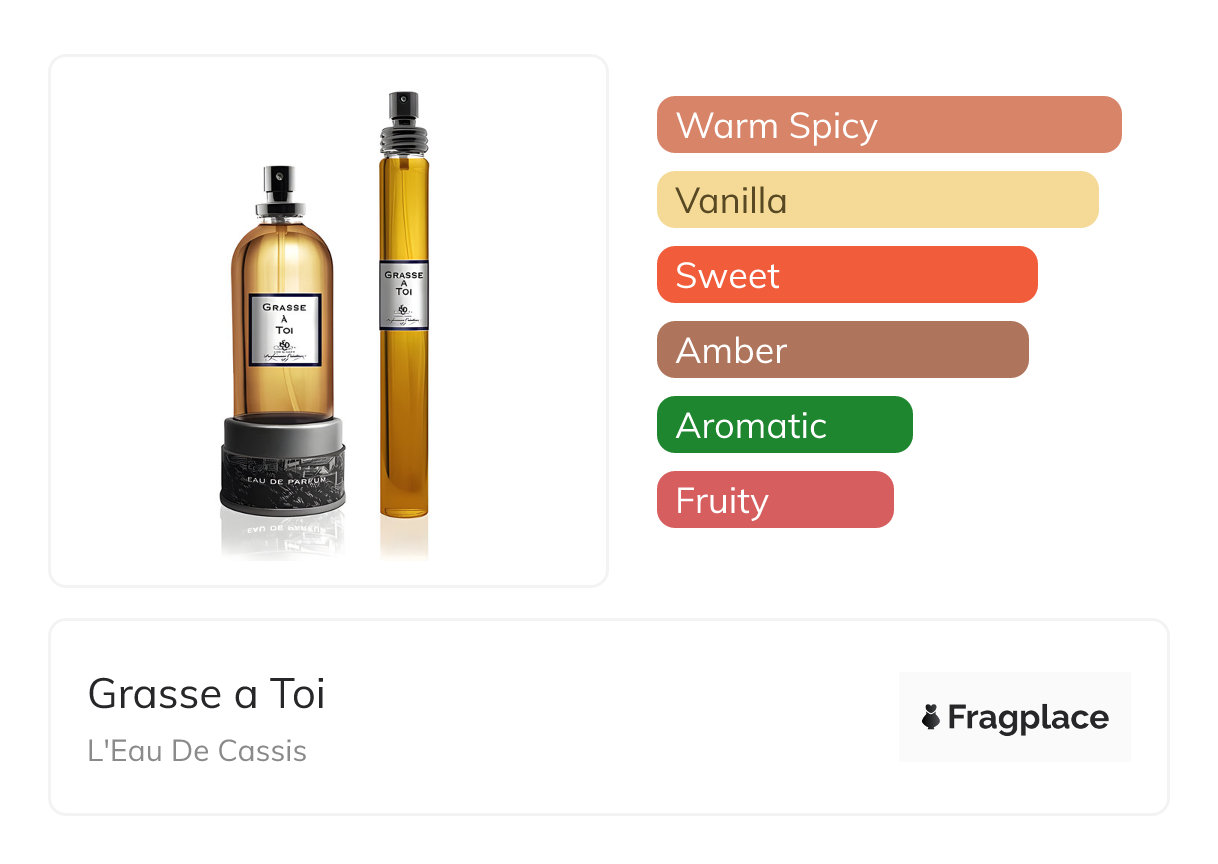
Task: Select the Vanilla accord bar
Action: click(878, 200)
